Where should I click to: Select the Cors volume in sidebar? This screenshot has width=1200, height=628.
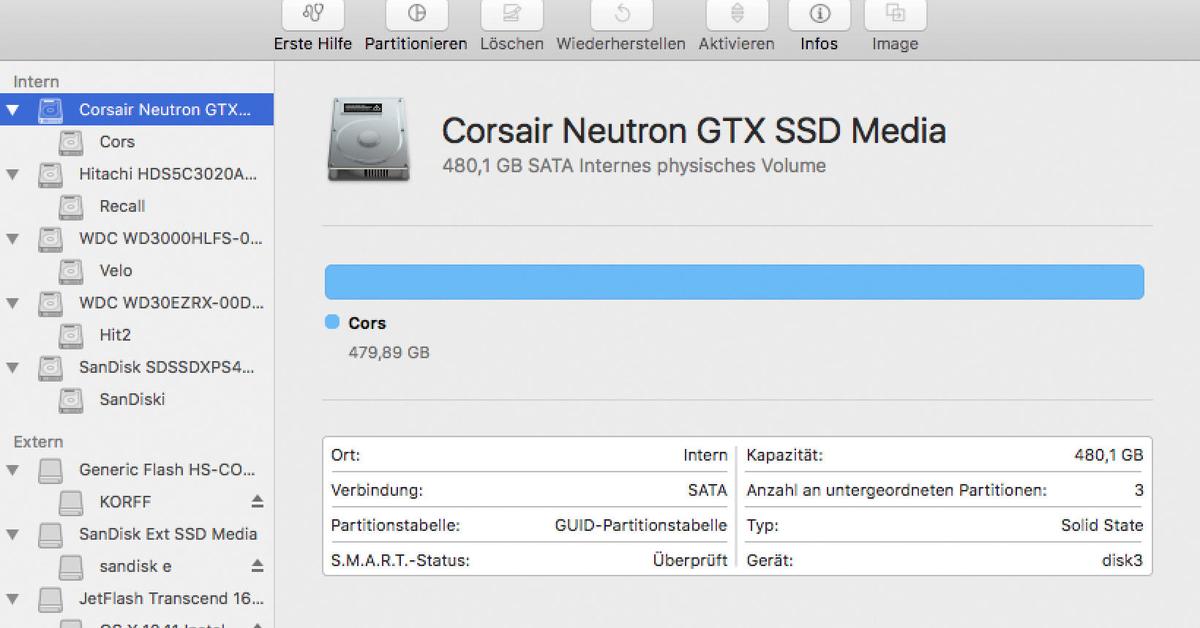(x=137, y=142)
